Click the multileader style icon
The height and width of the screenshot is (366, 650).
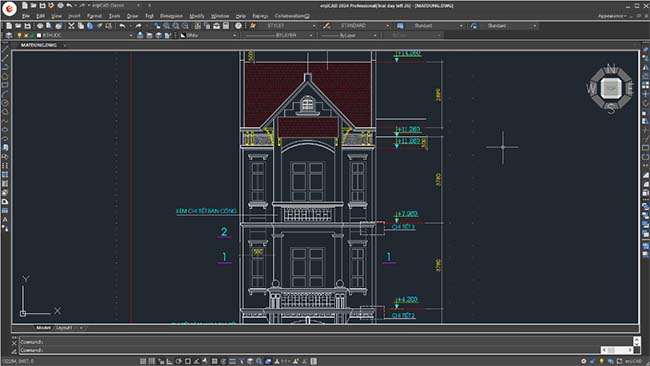point(474,26)
